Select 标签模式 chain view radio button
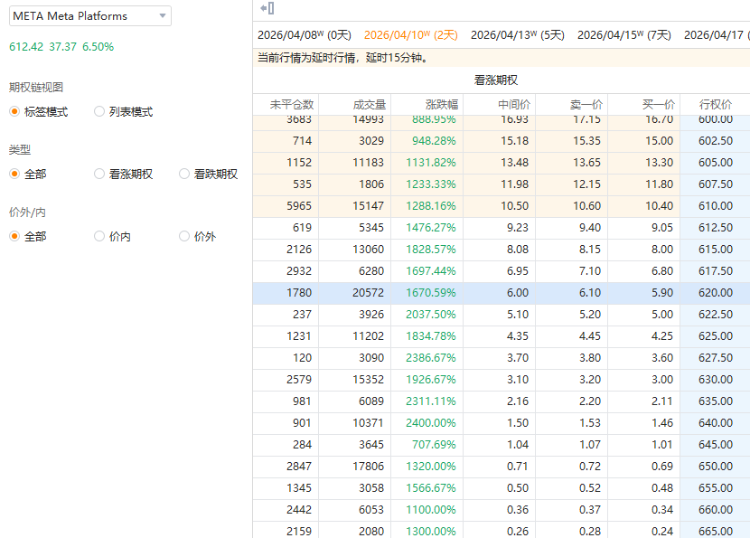The height and width of the screenshot is (538, 750). pos(15,112)
